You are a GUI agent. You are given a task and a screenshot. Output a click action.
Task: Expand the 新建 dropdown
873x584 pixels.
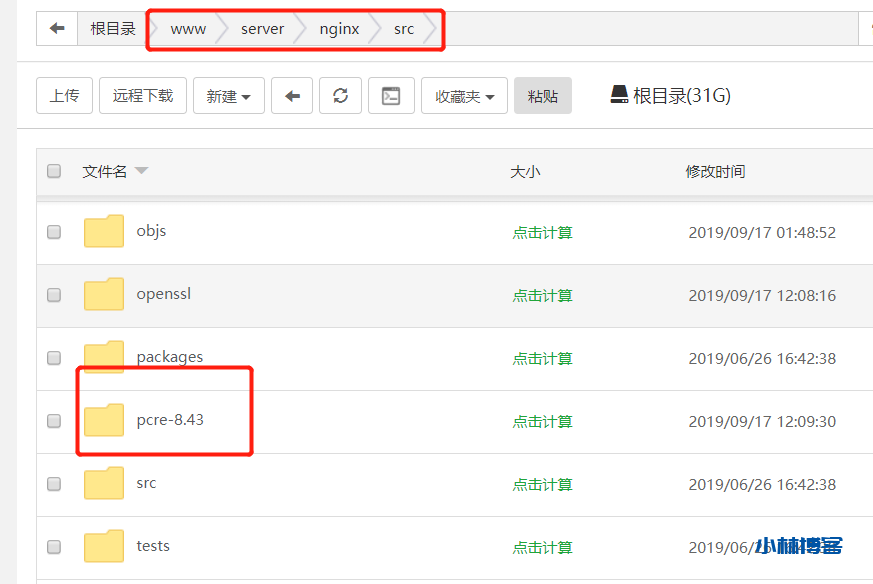pyautogui.click(x=228, y=96)
